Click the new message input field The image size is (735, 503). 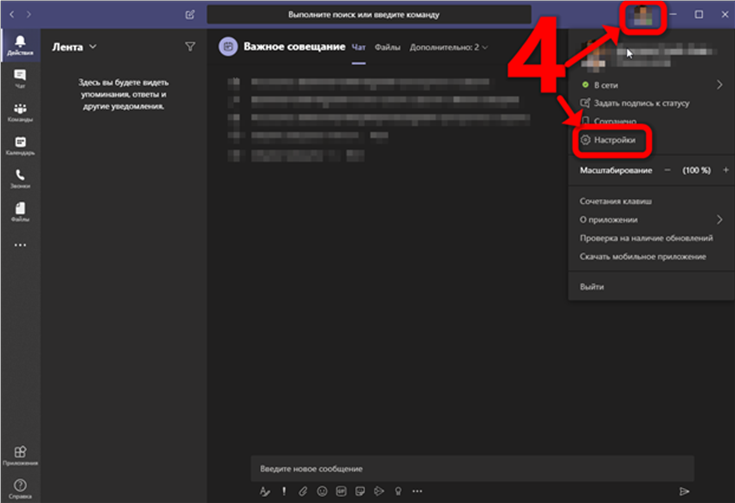472,468
